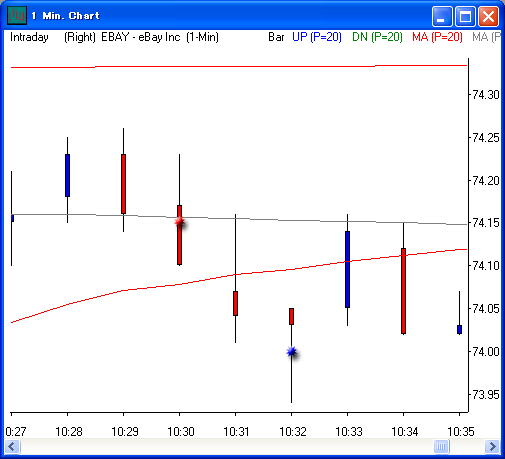Screen dimensions: 505x459
Task: Maximize the 1 Min. Chart window
Action: pos(465,16)
